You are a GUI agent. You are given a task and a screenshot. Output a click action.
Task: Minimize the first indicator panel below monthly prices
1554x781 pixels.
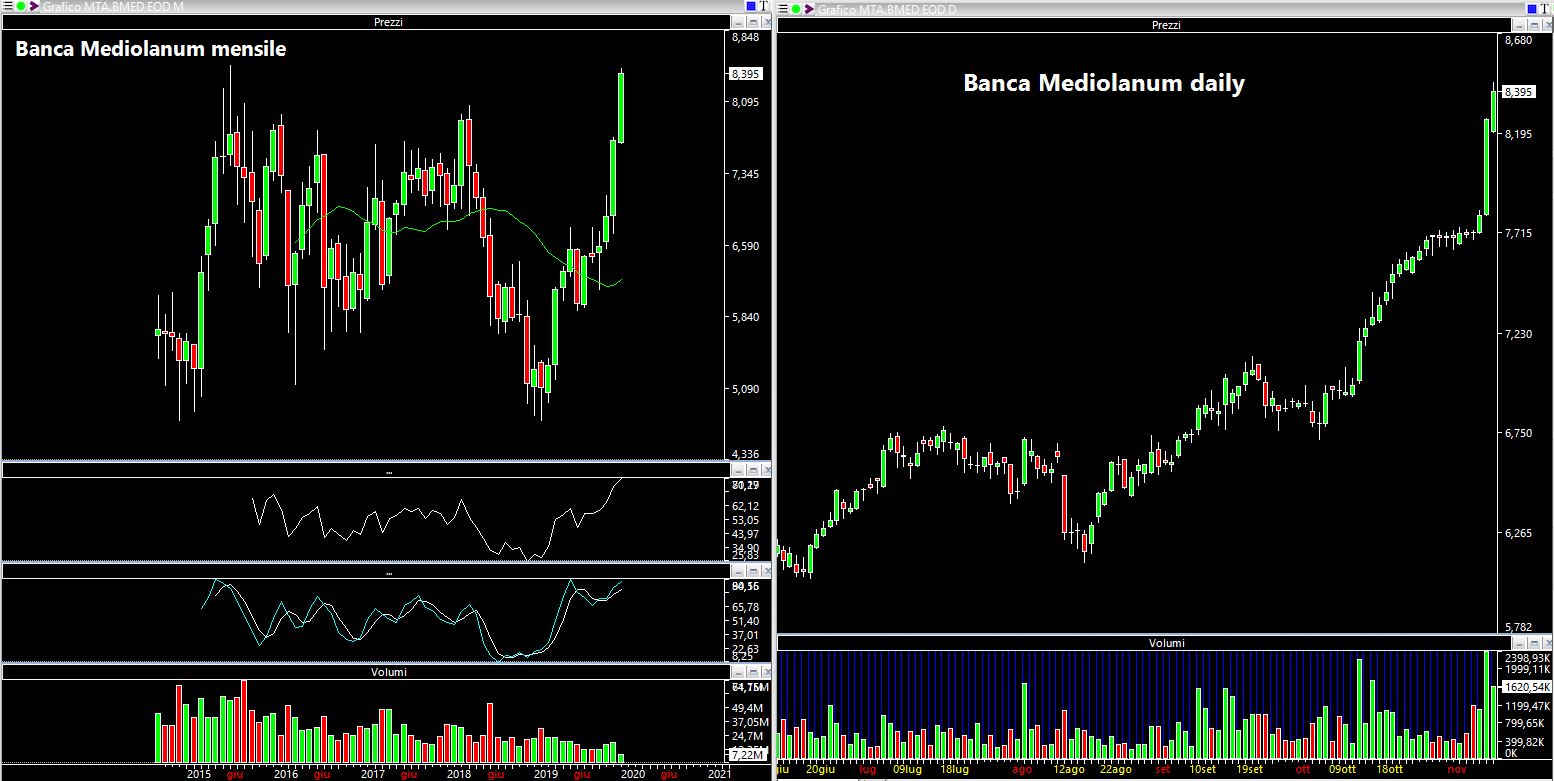click(x=737, y=470)
